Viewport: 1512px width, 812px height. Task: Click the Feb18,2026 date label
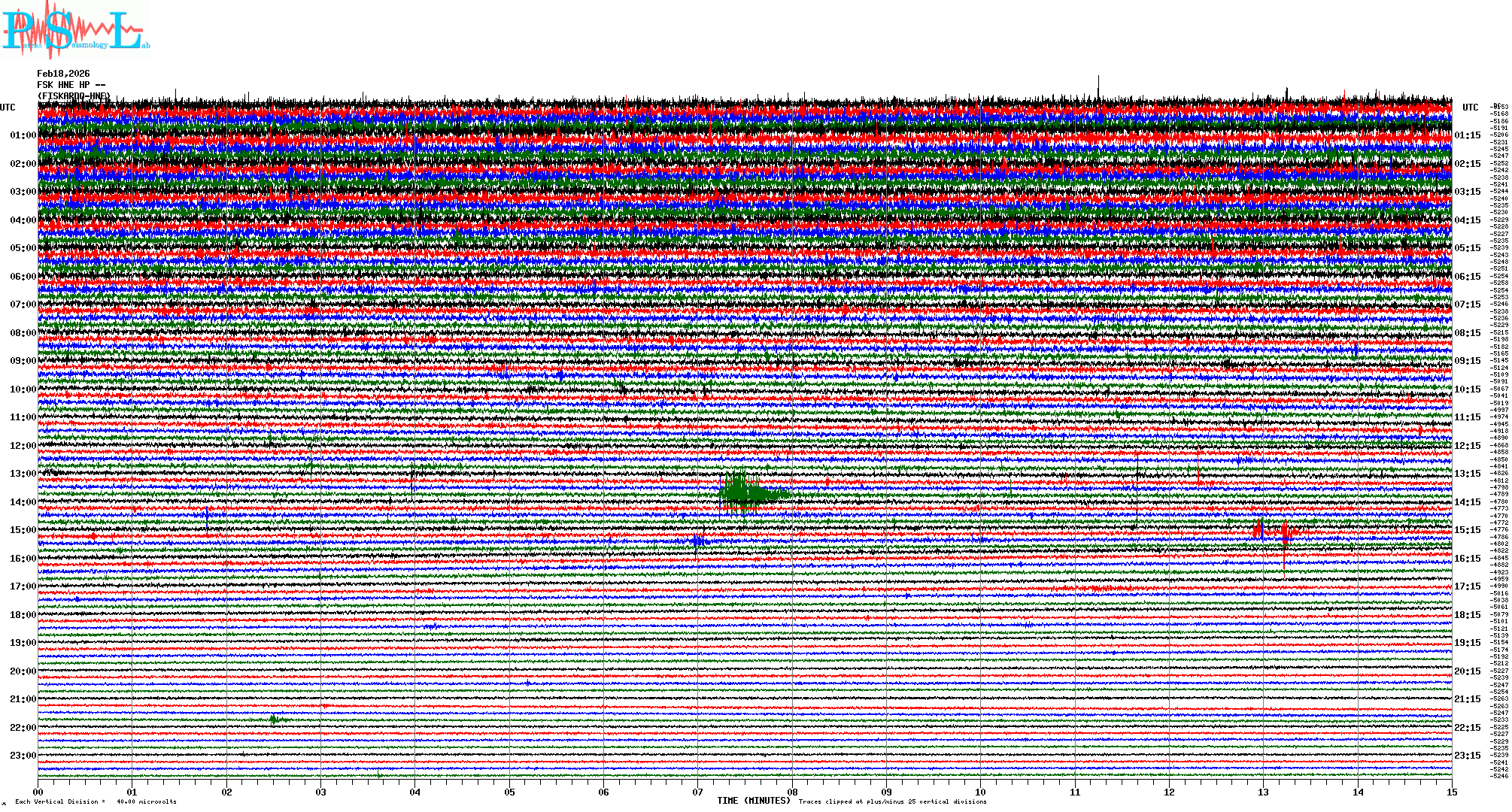[63, 74]
